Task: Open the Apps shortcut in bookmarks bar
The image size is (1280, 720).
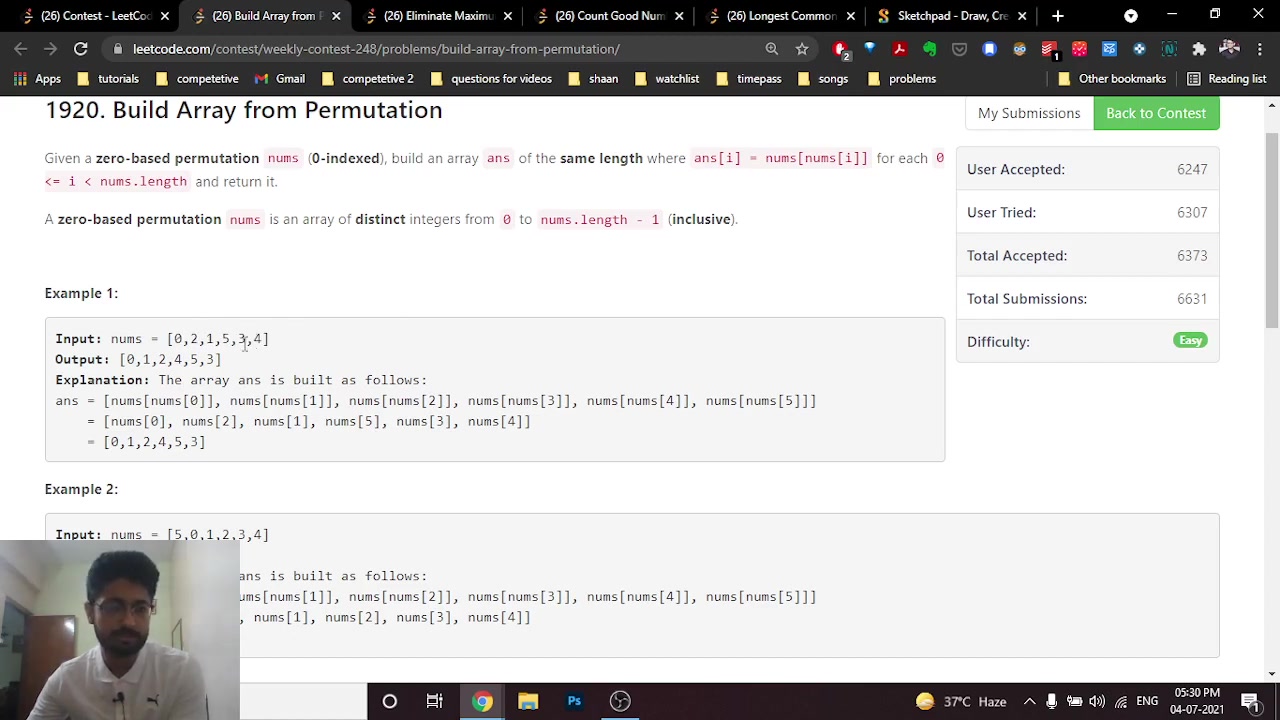Action: [37, 78]
